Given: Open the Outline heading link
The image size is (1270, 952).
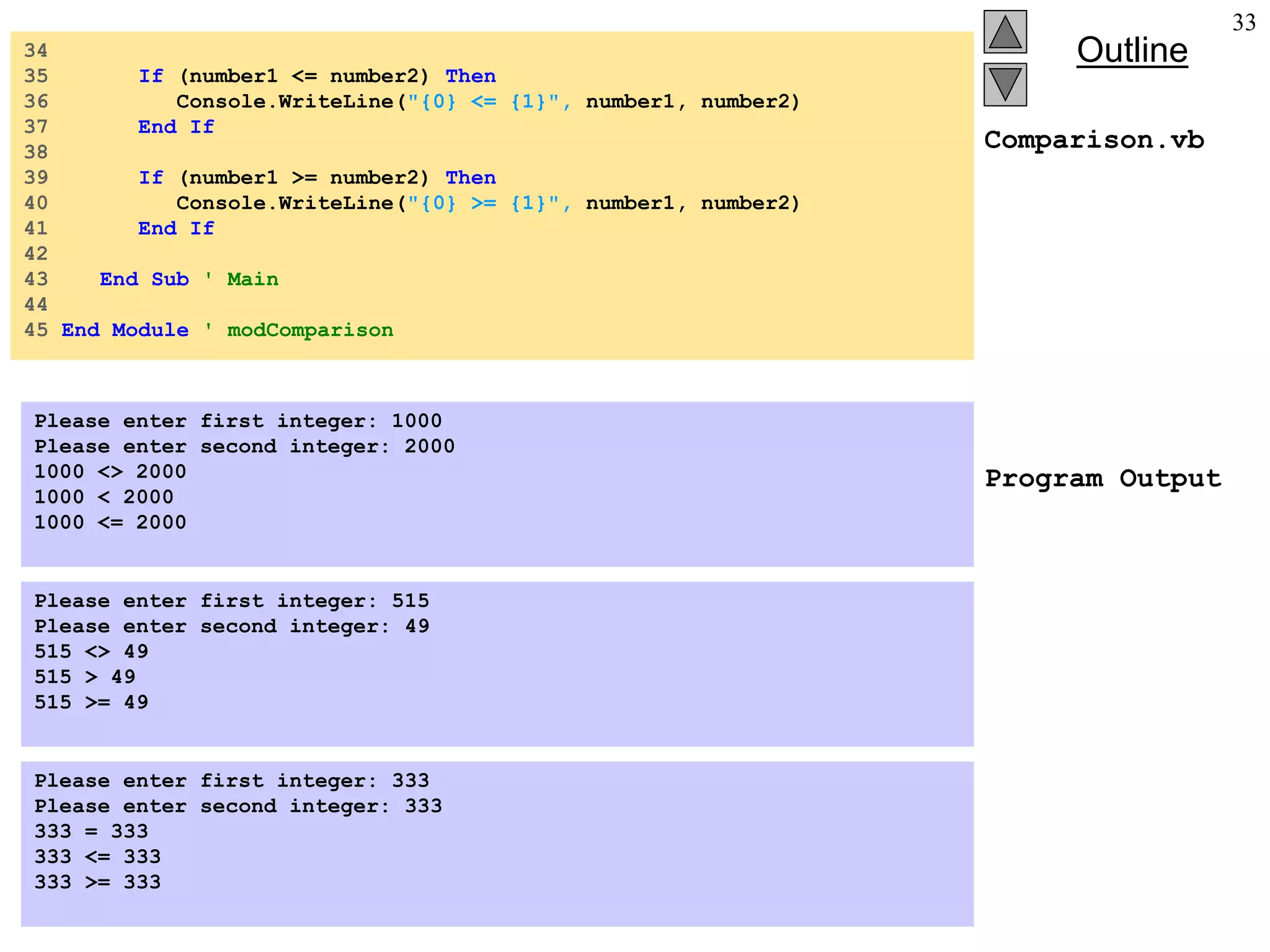Looking at the screenshot, I should click(1132, 50).
